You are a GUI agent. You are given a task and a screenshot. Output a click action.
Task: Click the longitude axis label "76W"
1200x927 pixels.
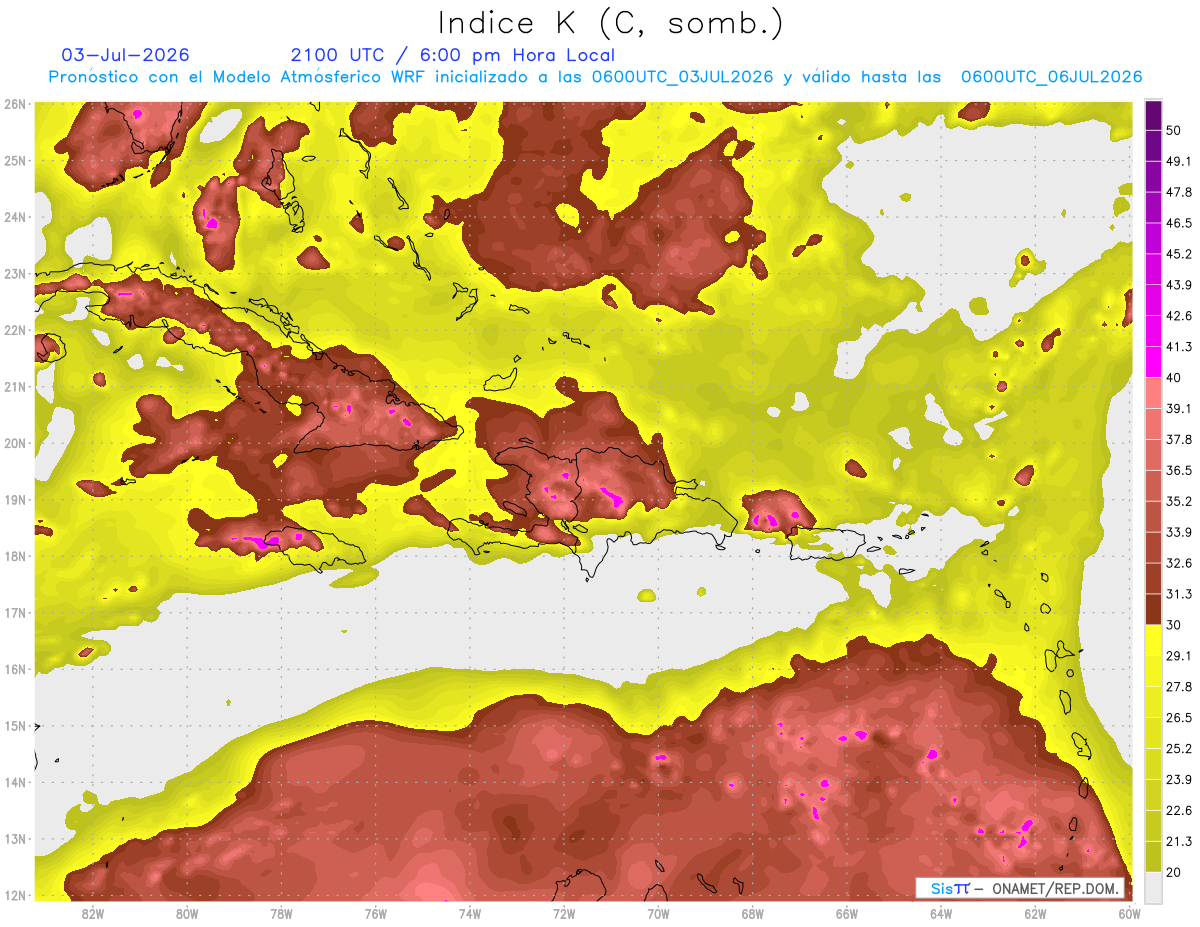375,914
